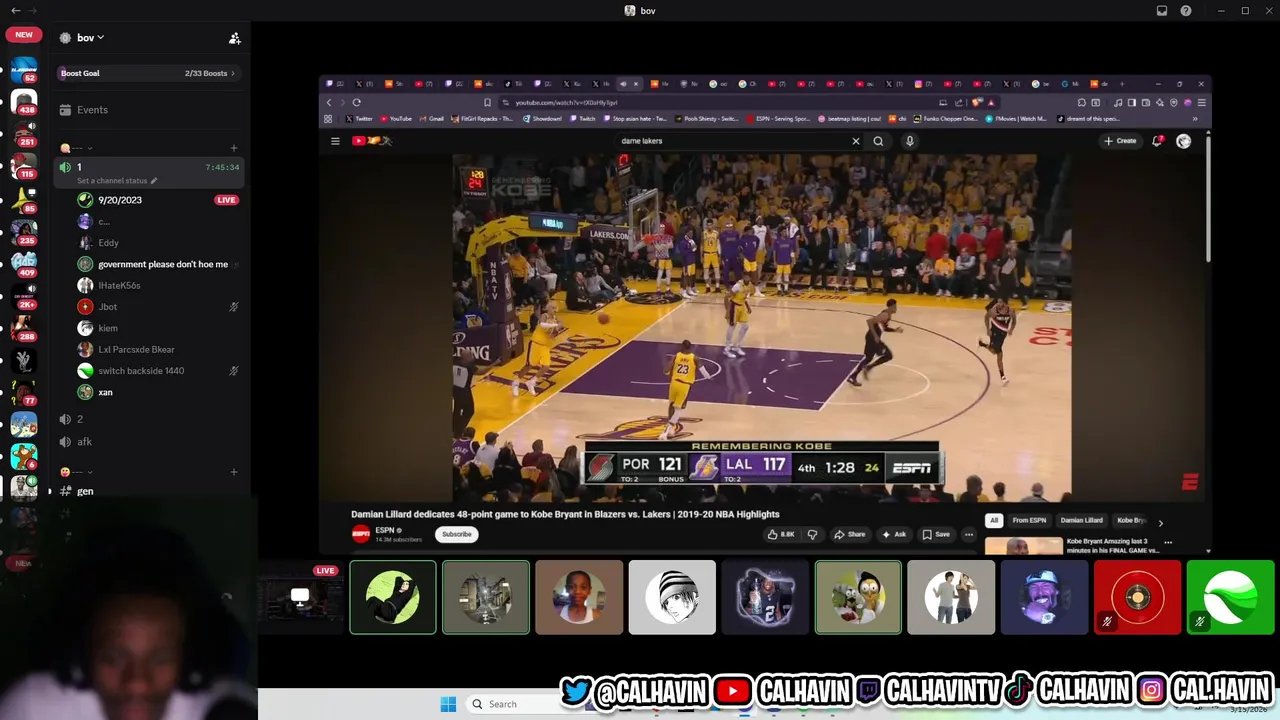Open the server icon with 438 badge
1280x720 pixels.
[x=24, y=101]
